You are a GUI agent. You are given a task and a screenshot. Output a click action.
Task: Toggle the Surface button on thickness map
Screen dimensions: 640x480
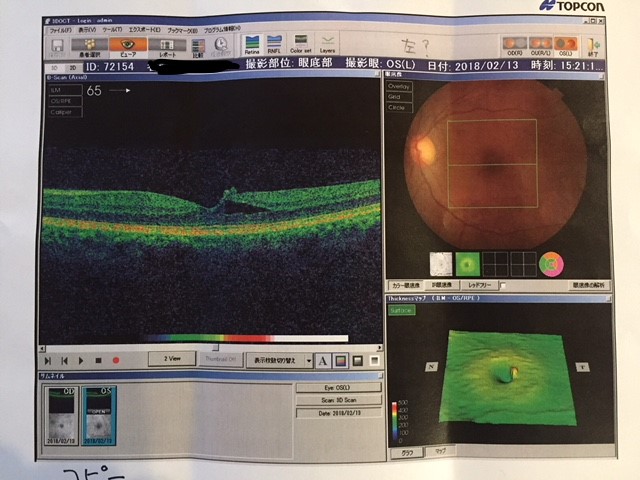tap(402, 311)
